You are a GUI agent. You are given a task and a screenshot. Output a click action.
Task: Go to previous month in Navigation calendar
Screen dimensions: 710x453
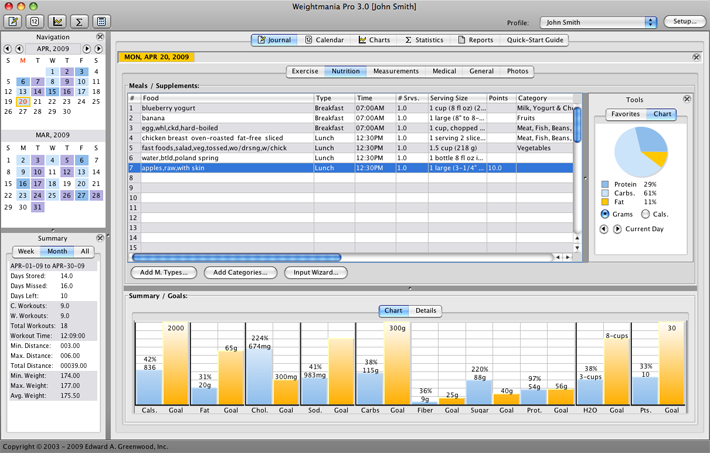19,48
